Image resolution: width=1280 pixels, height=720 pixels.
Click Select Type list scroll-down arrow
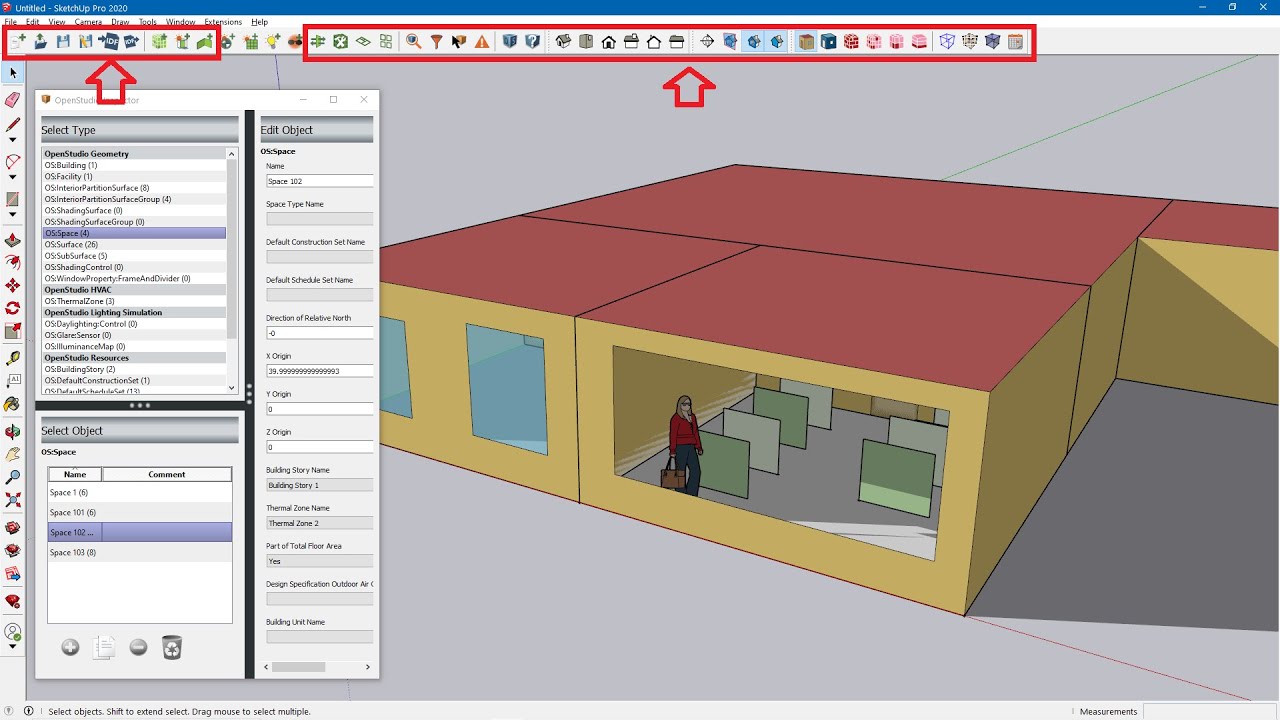click(x=232, y=387)
